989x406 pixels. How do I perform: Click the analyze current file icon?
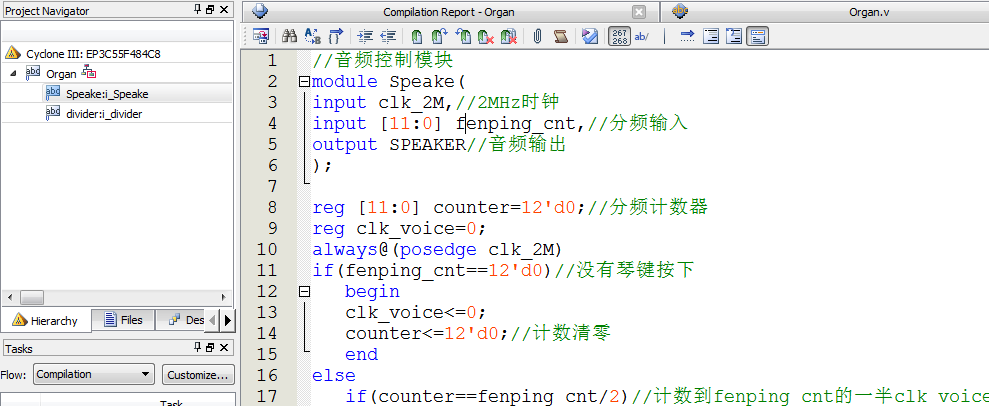(590, 36)
